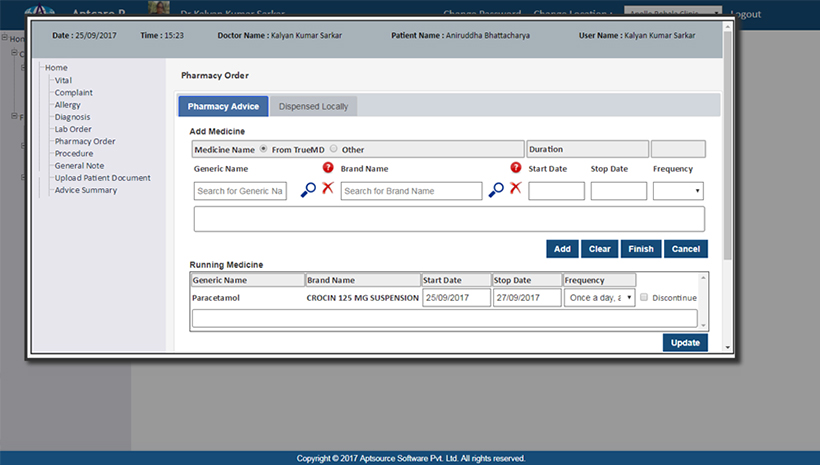
Task: Click red X to clear Generic Name
Action: coord(327,189)
